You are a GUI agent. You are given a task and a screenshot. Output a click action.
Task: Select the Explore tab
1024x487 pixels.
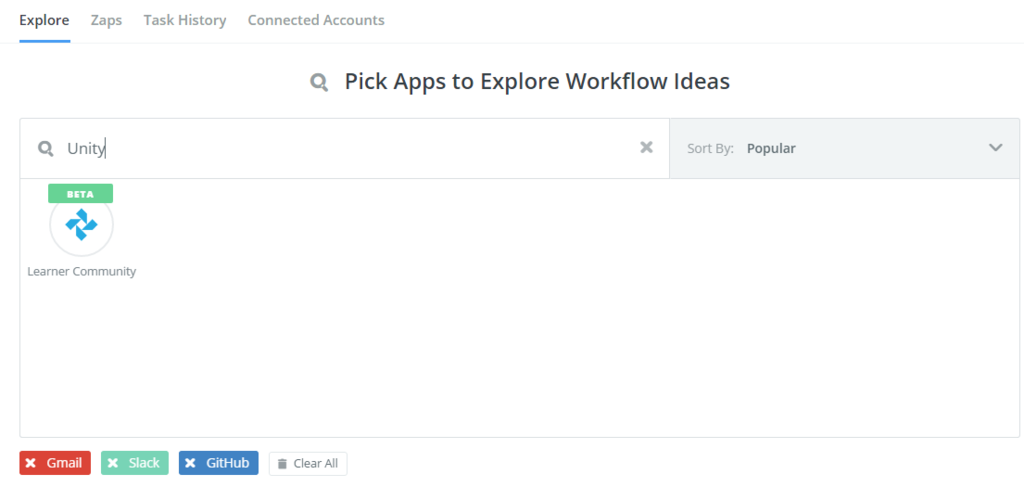point(44,20)
